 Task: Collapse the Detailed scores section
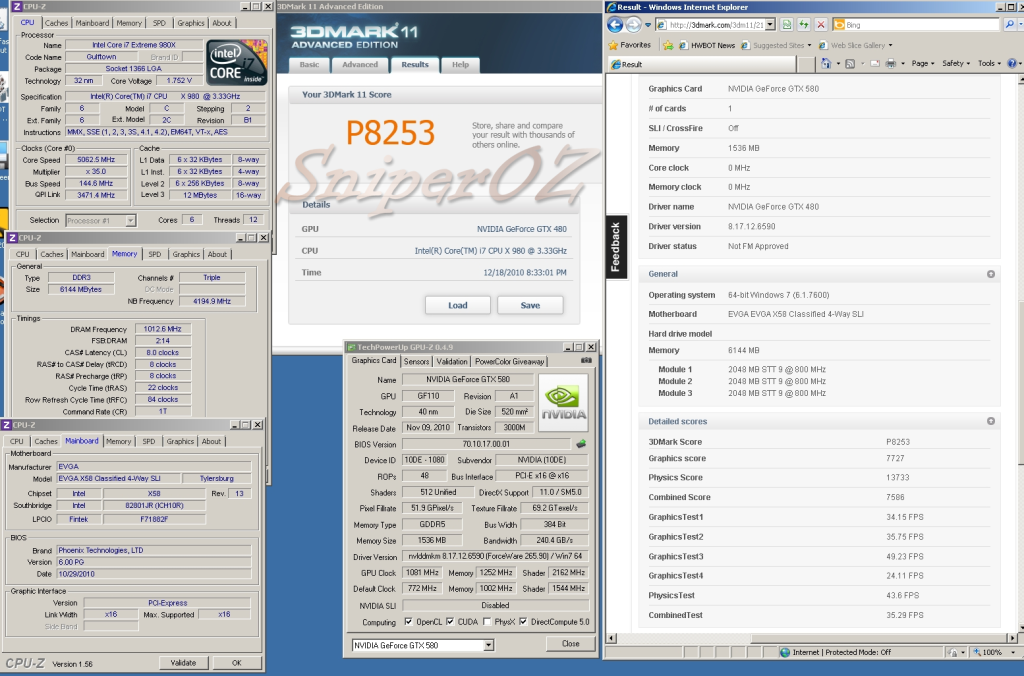pos(990,422)
